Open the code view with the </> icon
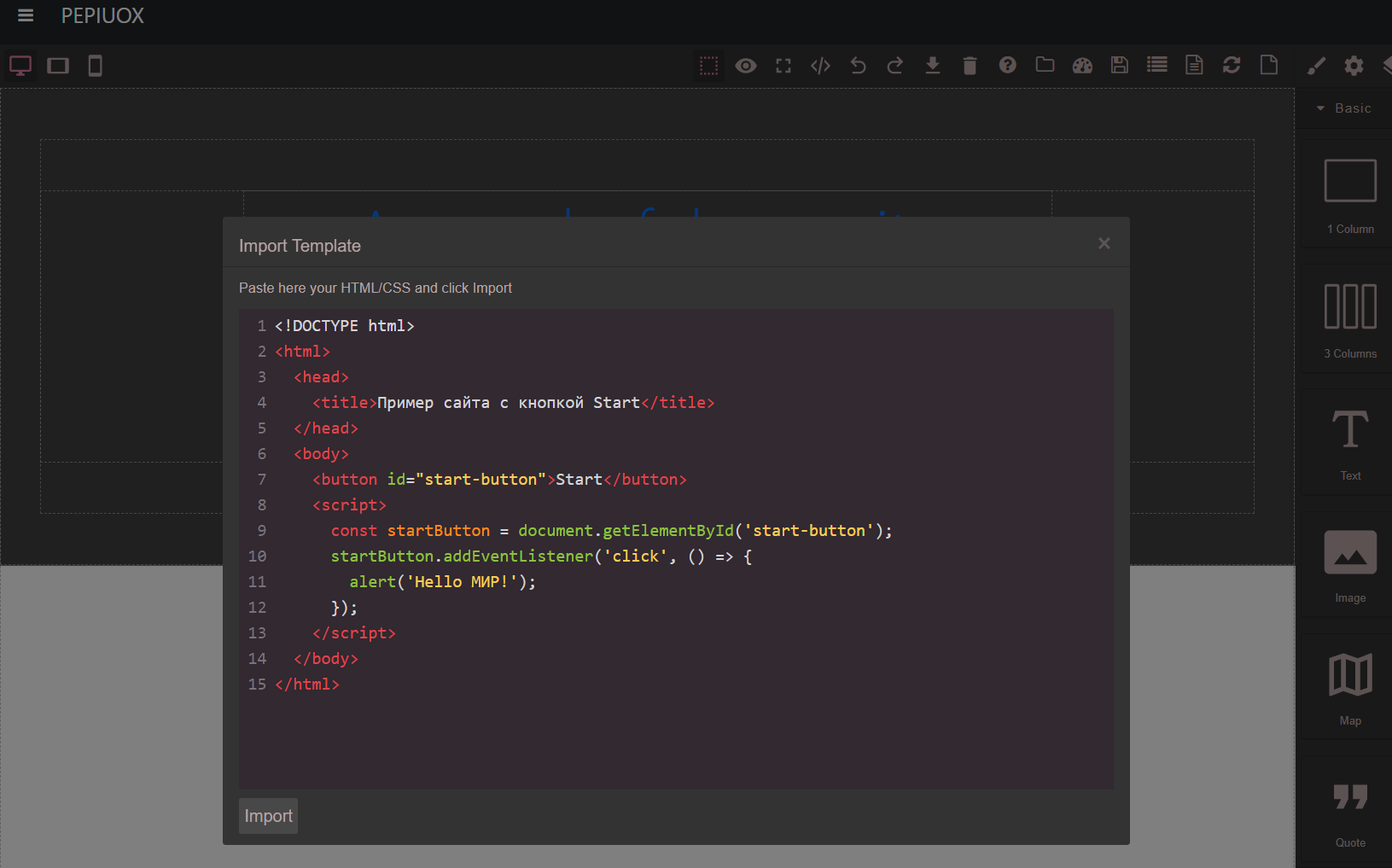Image resolution: width=1392 pixels, height=868 pixels. point(820,65)
